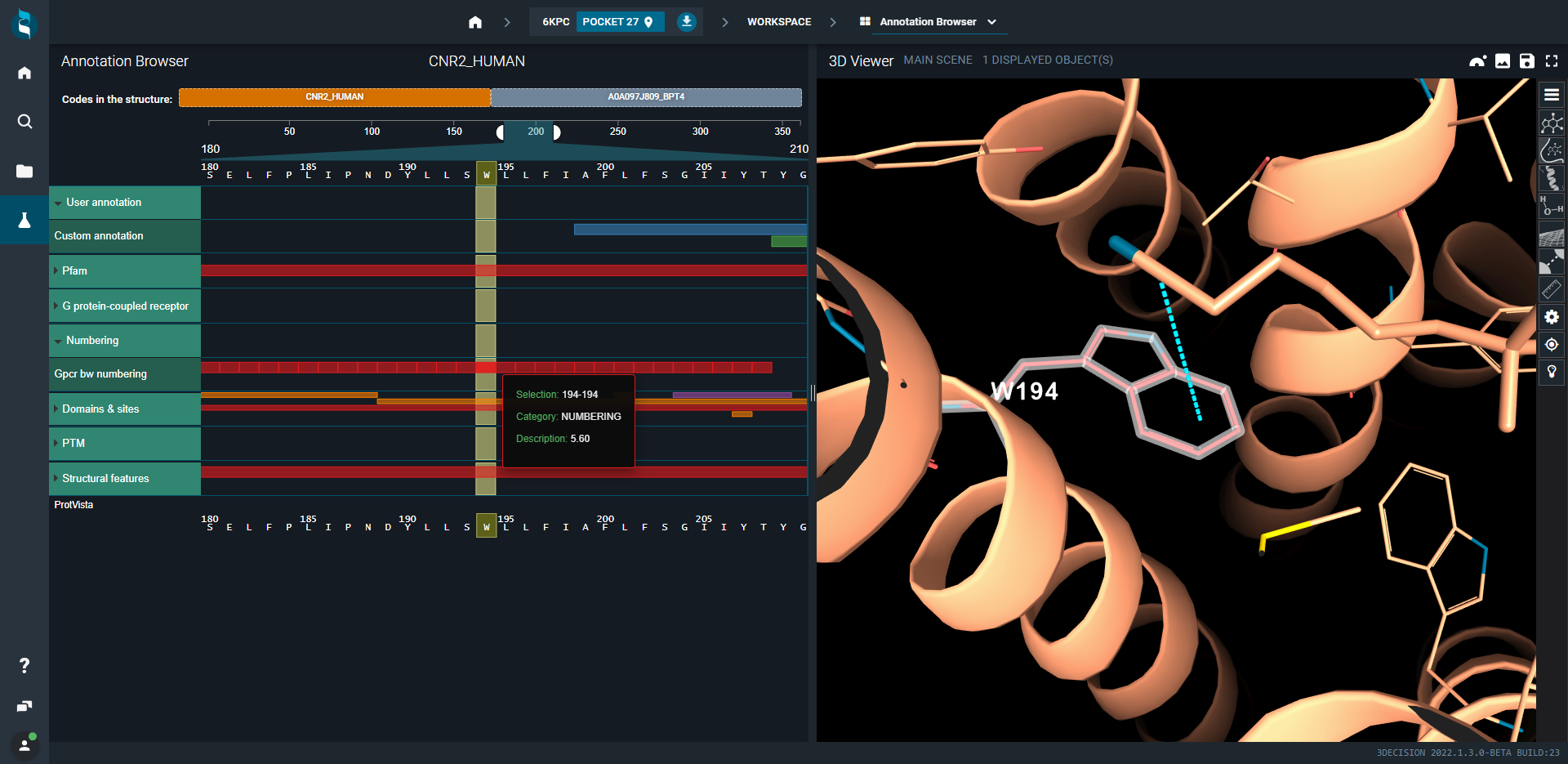Open the viewer hamburger menu

[x=1552, y=95]
